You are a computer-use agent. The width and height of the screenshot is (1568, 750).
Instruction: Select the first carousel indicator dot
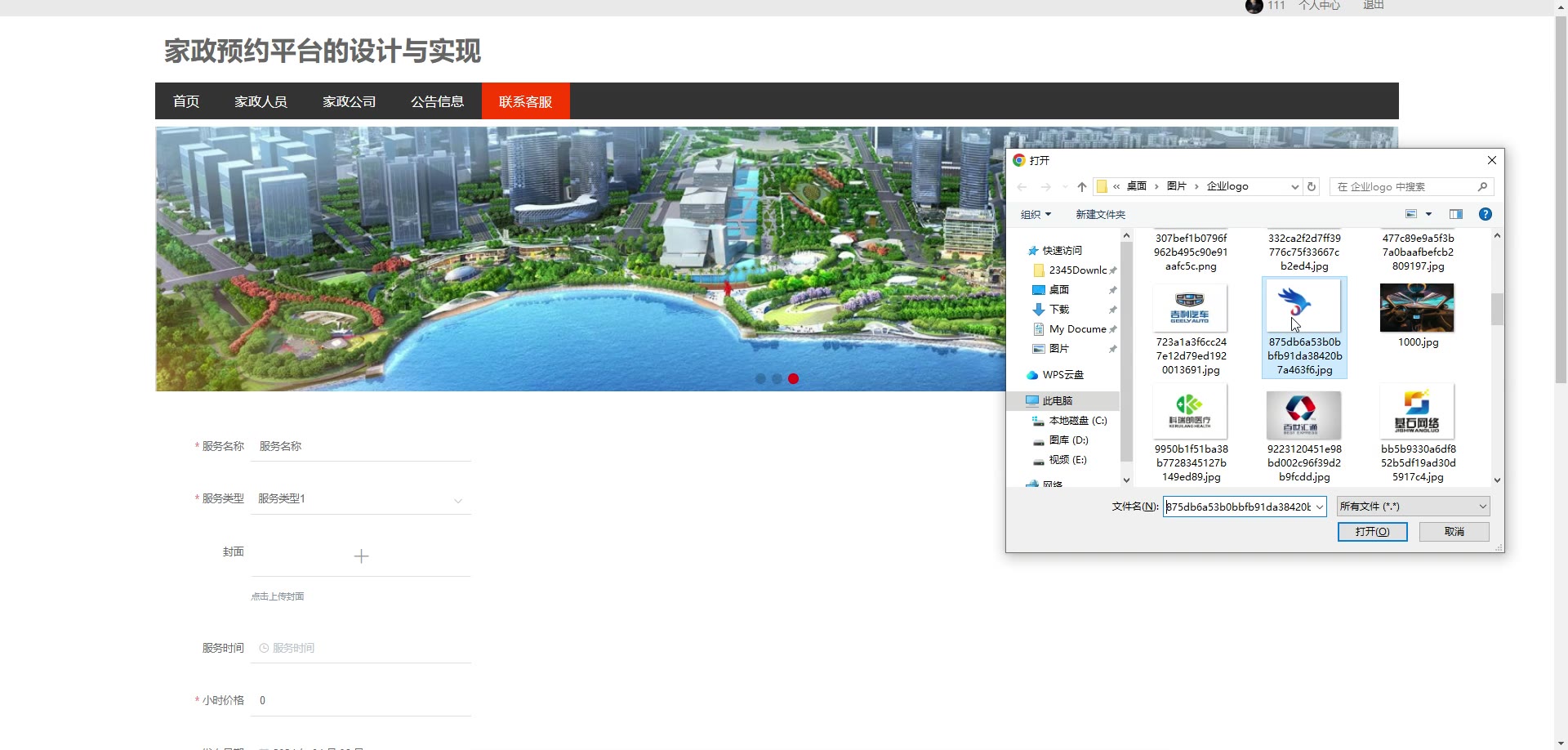point(760,378)
